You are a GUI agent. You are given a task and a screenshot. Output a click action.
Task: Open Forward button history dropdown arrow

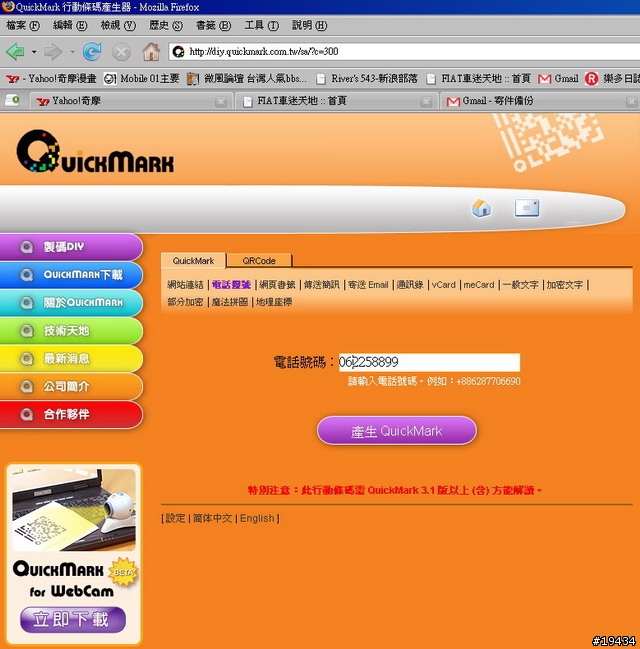72,52
